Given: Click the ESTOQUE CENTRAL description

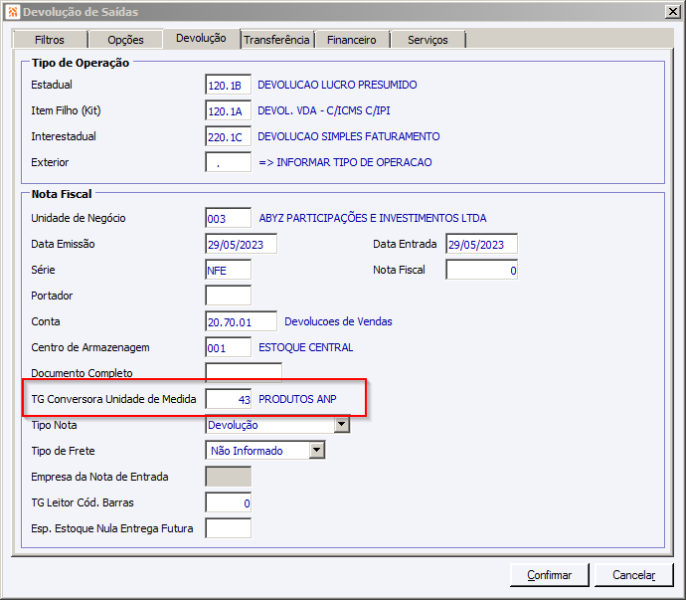Looking at the screenshot, I should click(305, 347).
